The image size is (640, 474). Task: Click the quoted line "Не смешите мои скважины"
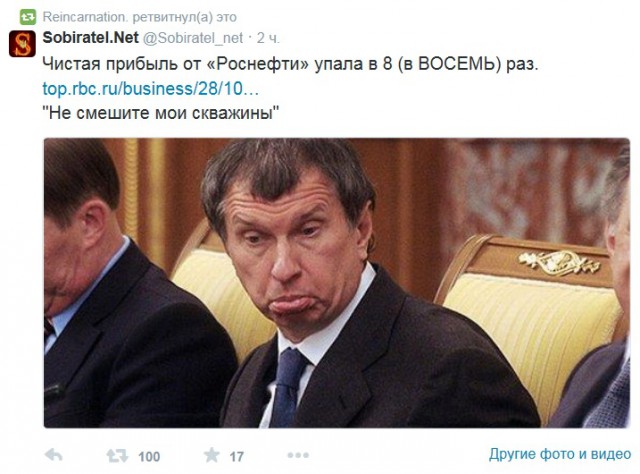tap(161, 113)
